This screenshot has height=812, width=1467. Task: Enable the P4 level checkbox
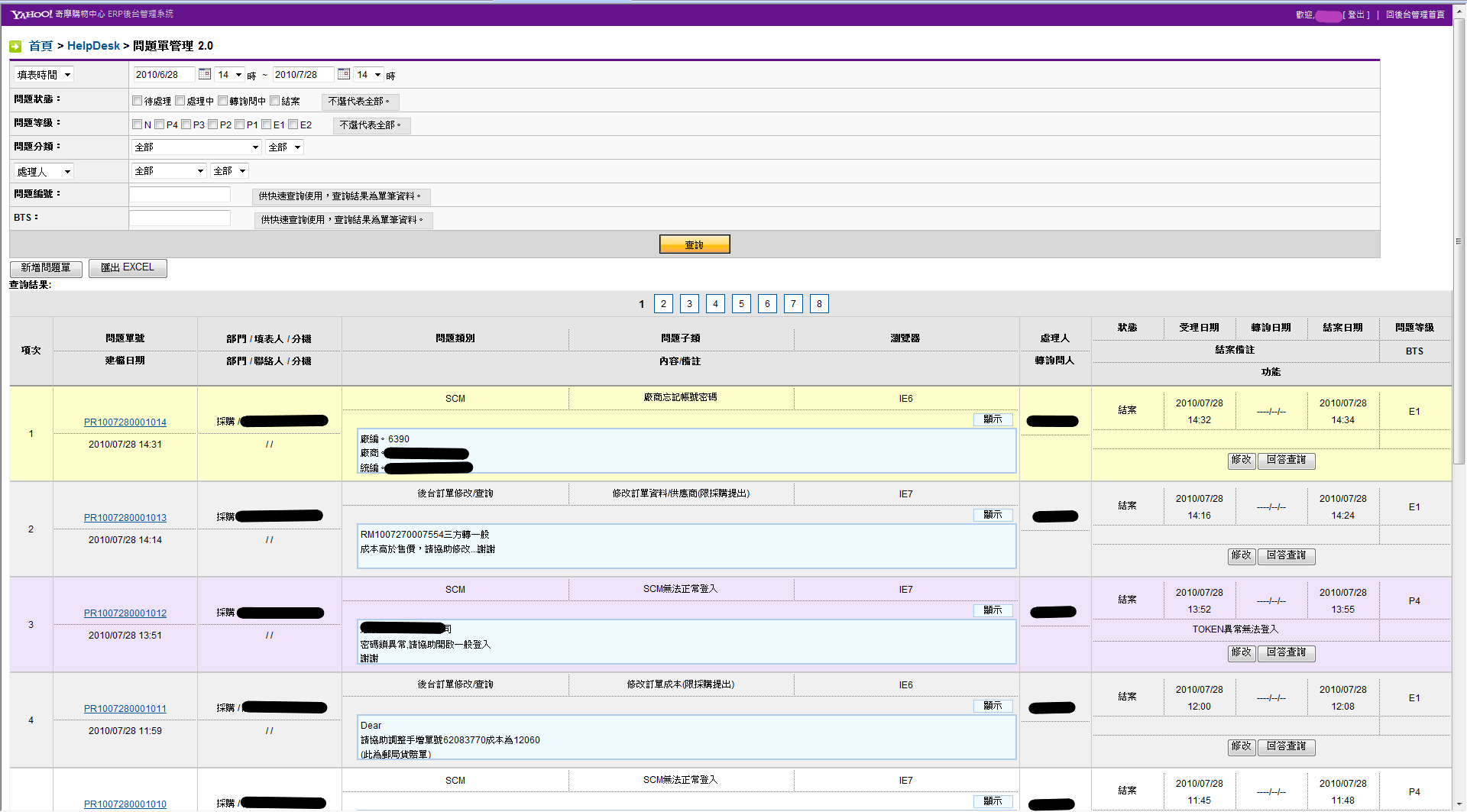coord(160,125)
